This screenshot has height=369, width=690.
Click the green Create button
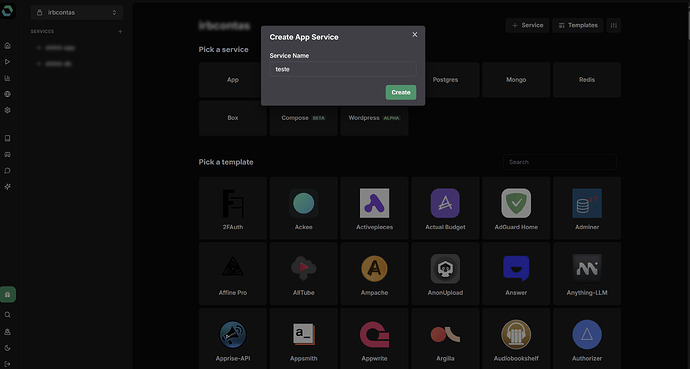coord(401,92)
